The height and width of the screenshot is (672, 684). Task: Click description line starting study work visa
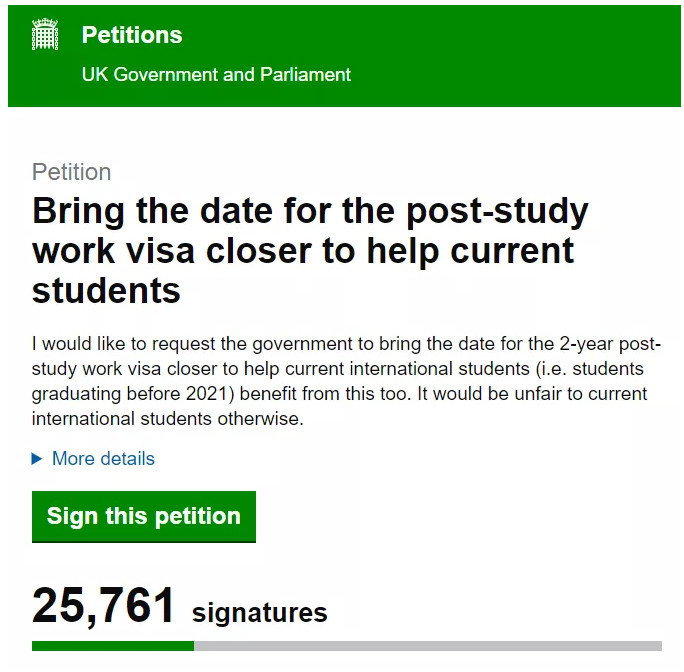point(338,369)
